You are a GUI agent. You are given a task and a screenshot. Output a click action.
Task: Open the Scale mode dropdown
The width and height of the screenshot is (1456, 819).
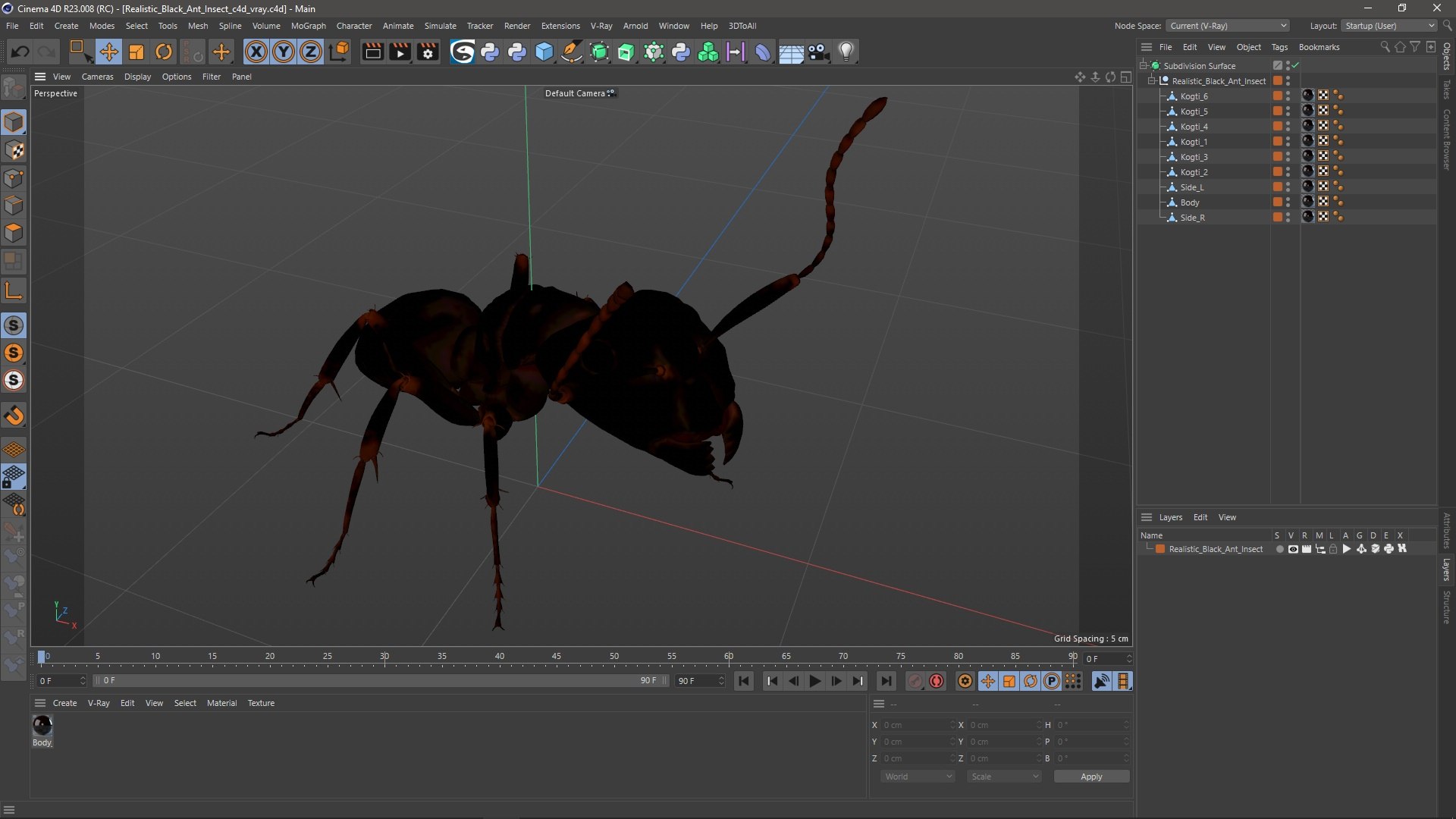(1004, 777)
